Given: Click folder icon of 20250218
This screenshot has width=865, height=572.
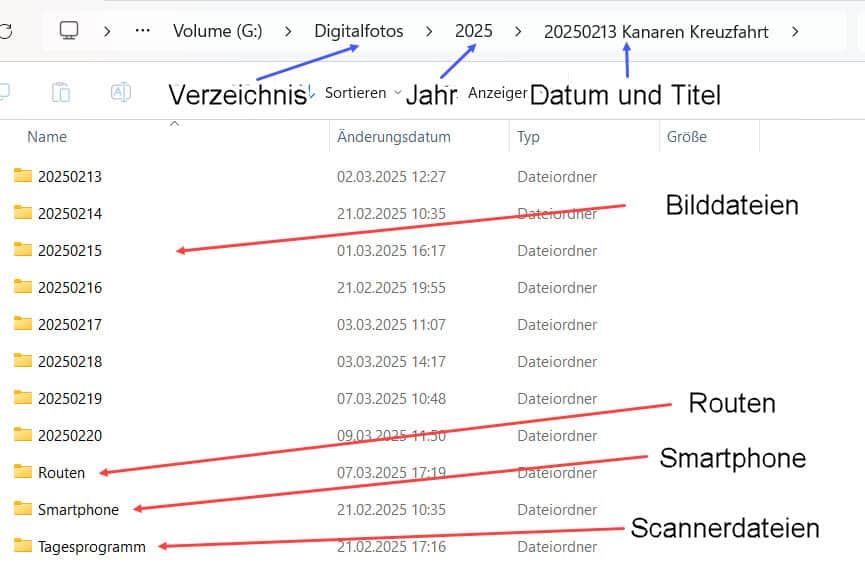Looking at the screenshot, I should [x=23, y=360].
